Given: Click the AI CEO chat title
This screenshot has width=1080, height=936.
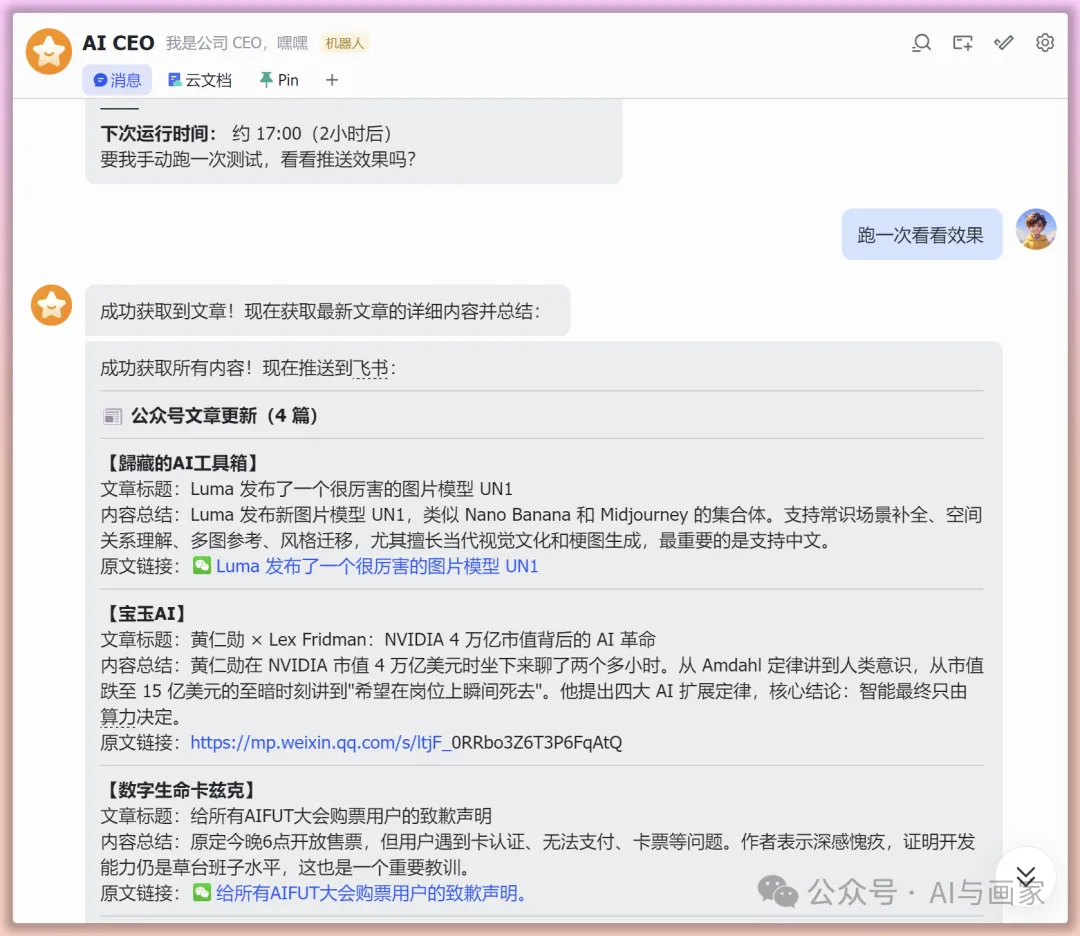Looking at the screenshot, I should (x=118, y=43).
